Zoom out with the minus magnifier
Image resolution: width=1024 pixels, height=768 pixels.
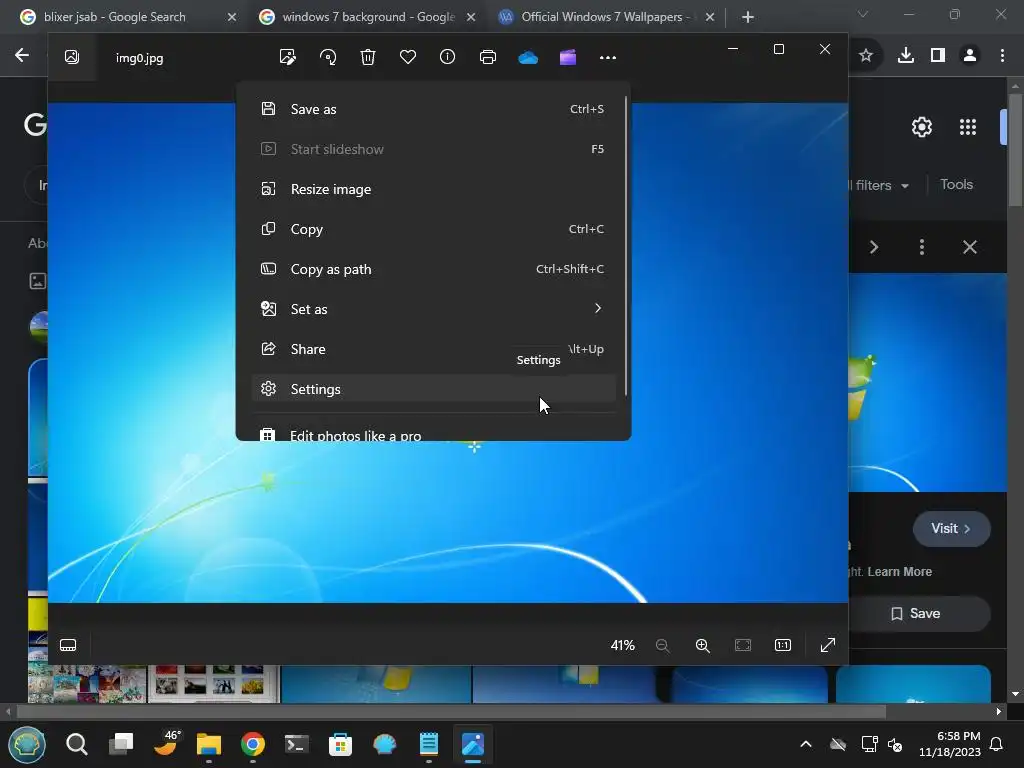pyautogui.click(x=662, y=645)
